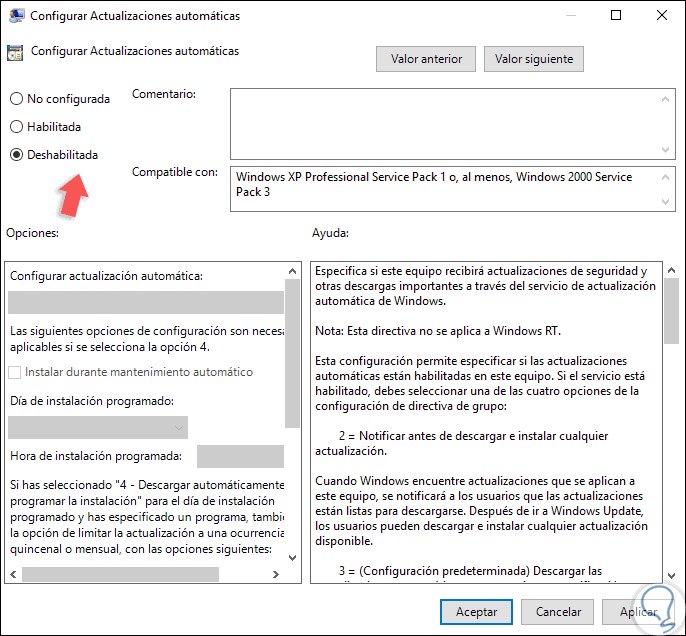This screenshot has width=686, height=636.
Task: Click the Comentario box scroll down arrow
Action: point(665,150)
